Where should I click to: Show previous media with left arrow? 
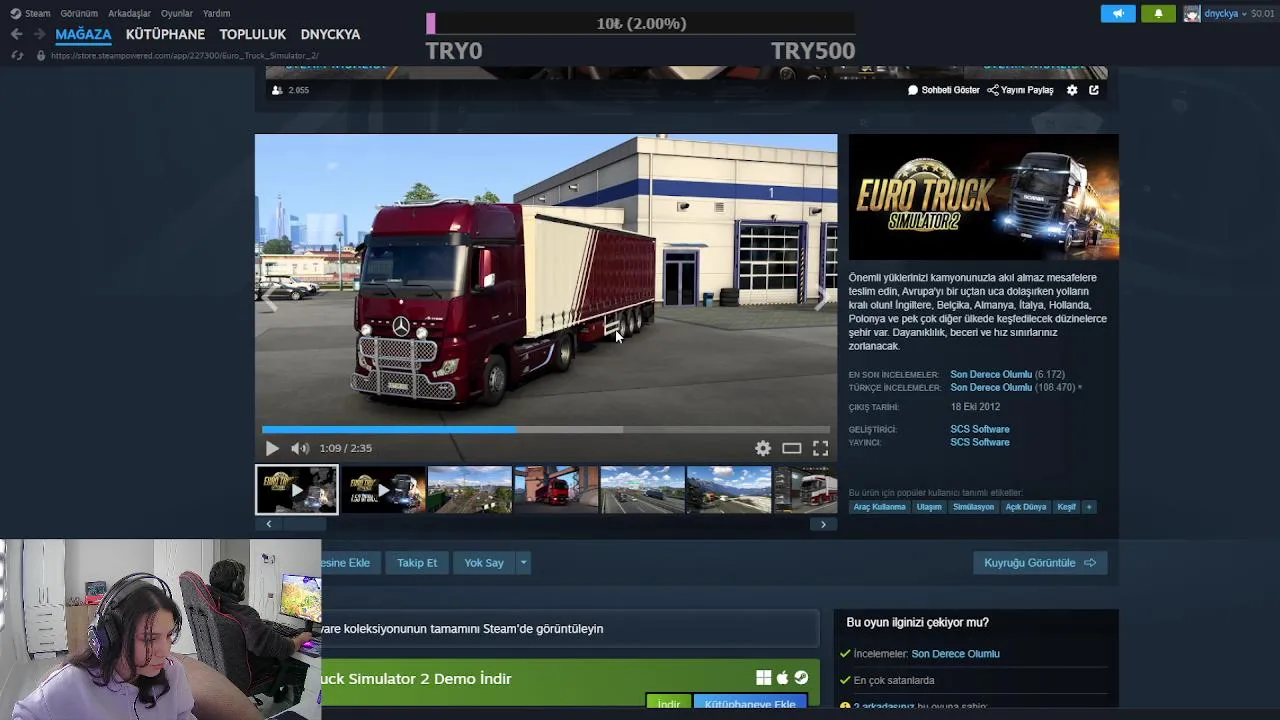tap(270, 298)
